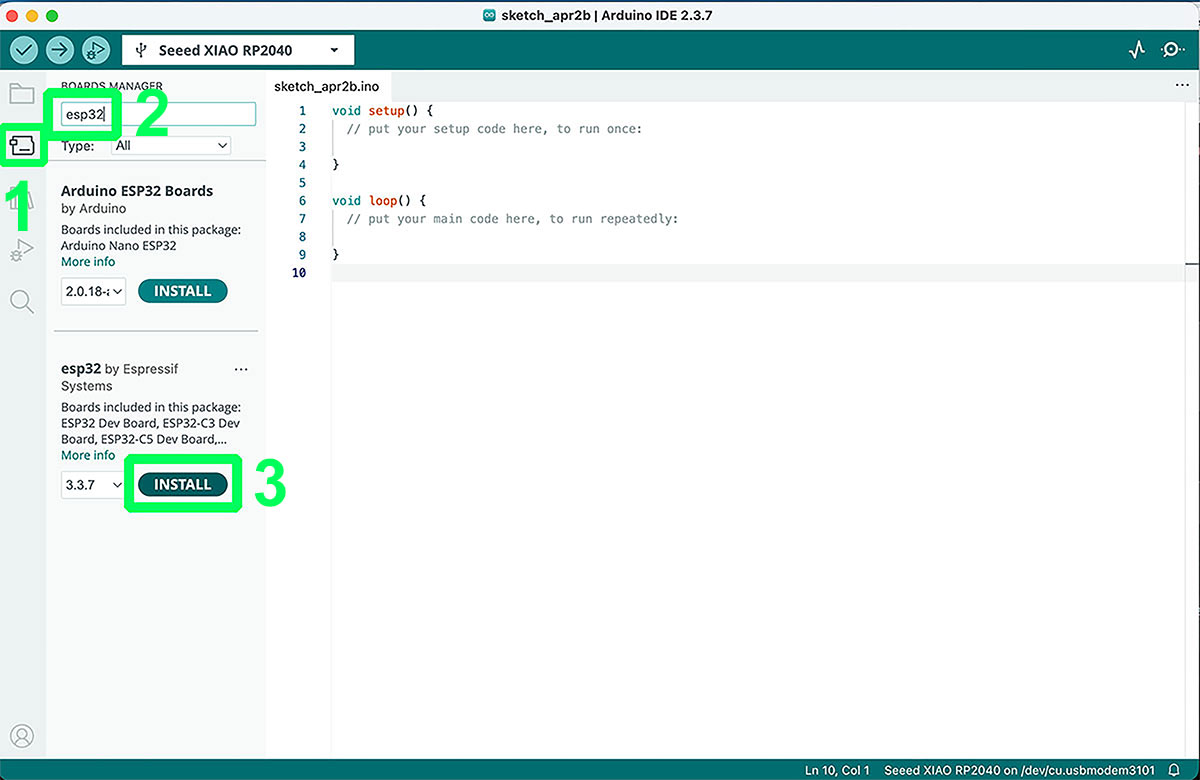Open the Debug sidebar panel
The height and width of the screenshot is (780, 1200).
click(x=22, y=250)
